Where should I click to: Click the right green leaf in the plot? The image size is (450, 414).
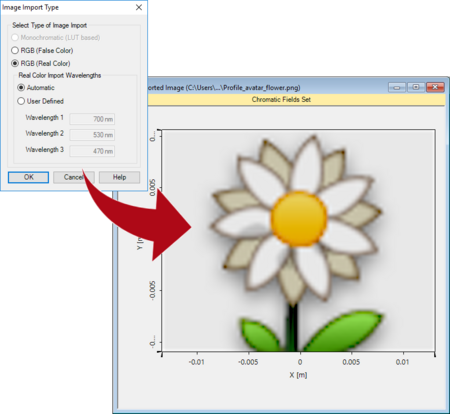(x=343, y=331)
